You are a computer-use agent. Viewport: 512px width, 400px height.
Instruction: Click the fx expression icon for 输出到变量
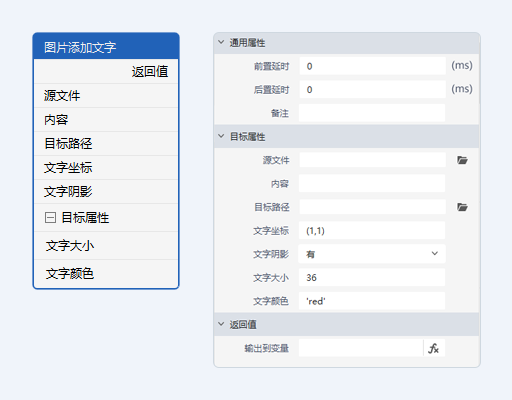tap(434, 348)
